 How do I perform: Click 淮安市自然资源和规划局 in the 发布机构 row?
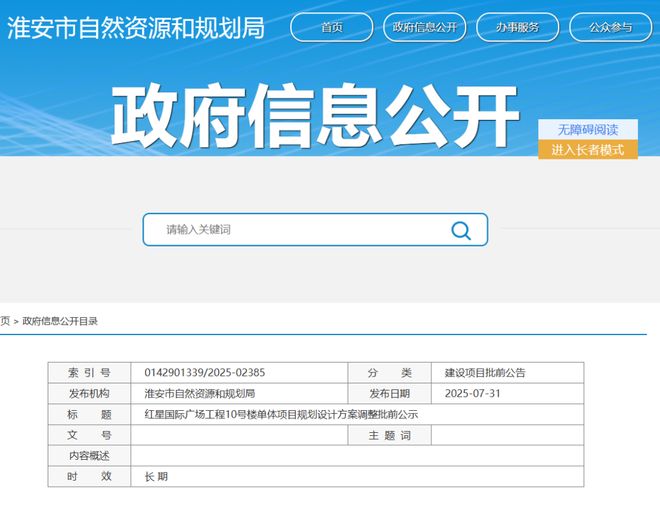[x=200, y=393]
